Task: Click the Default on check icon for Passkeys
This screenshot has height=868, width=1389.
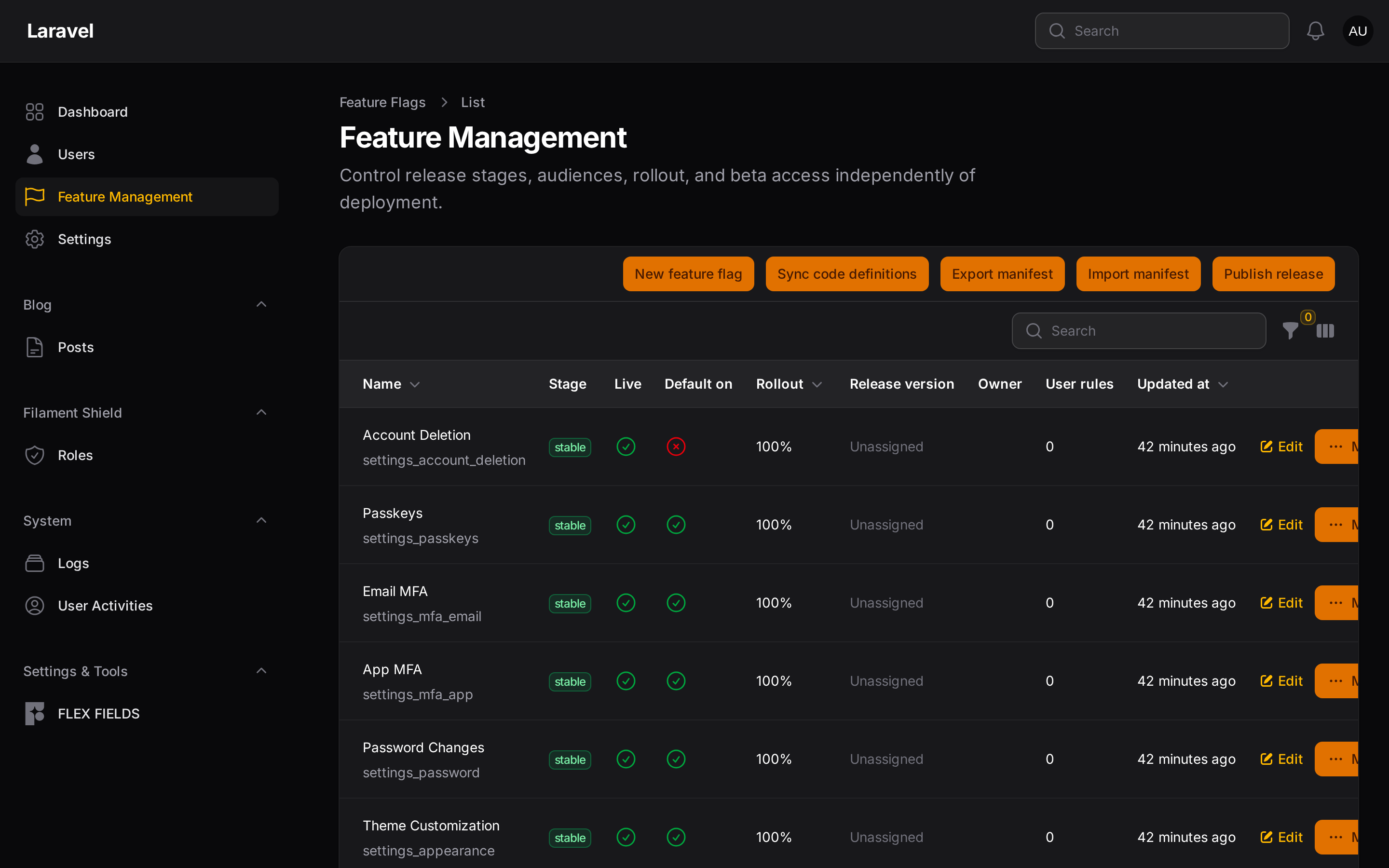Action: (676, 525)
